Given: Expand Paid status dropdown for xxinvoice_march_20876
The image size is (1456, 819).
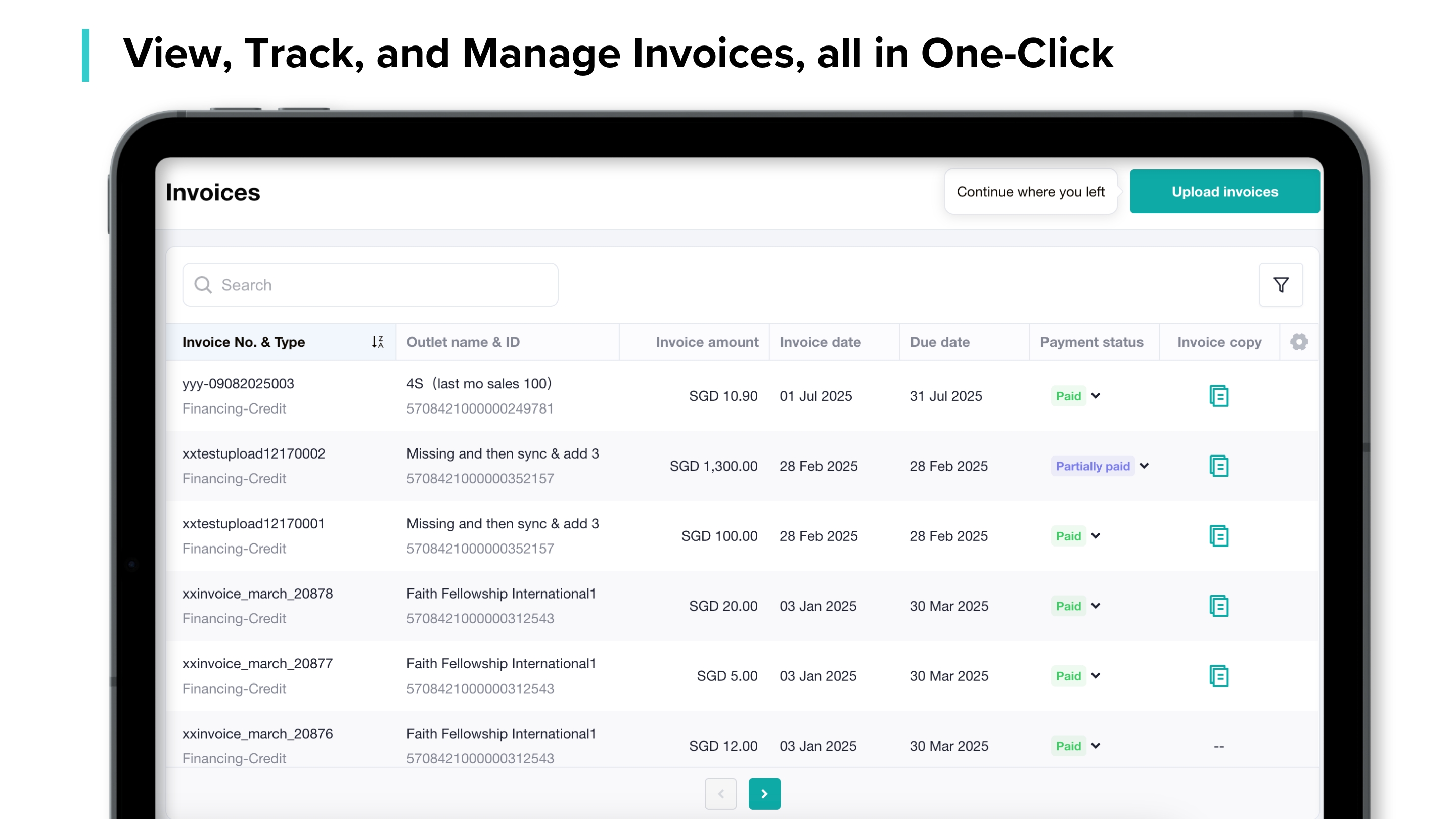Looking at the screenshot, I should [1096, 747].
